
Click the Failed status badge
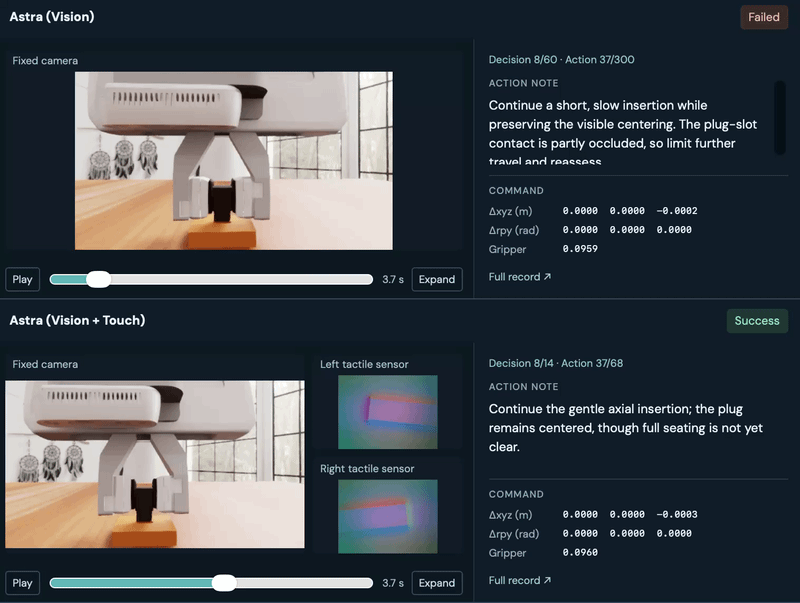pos(764,17)
